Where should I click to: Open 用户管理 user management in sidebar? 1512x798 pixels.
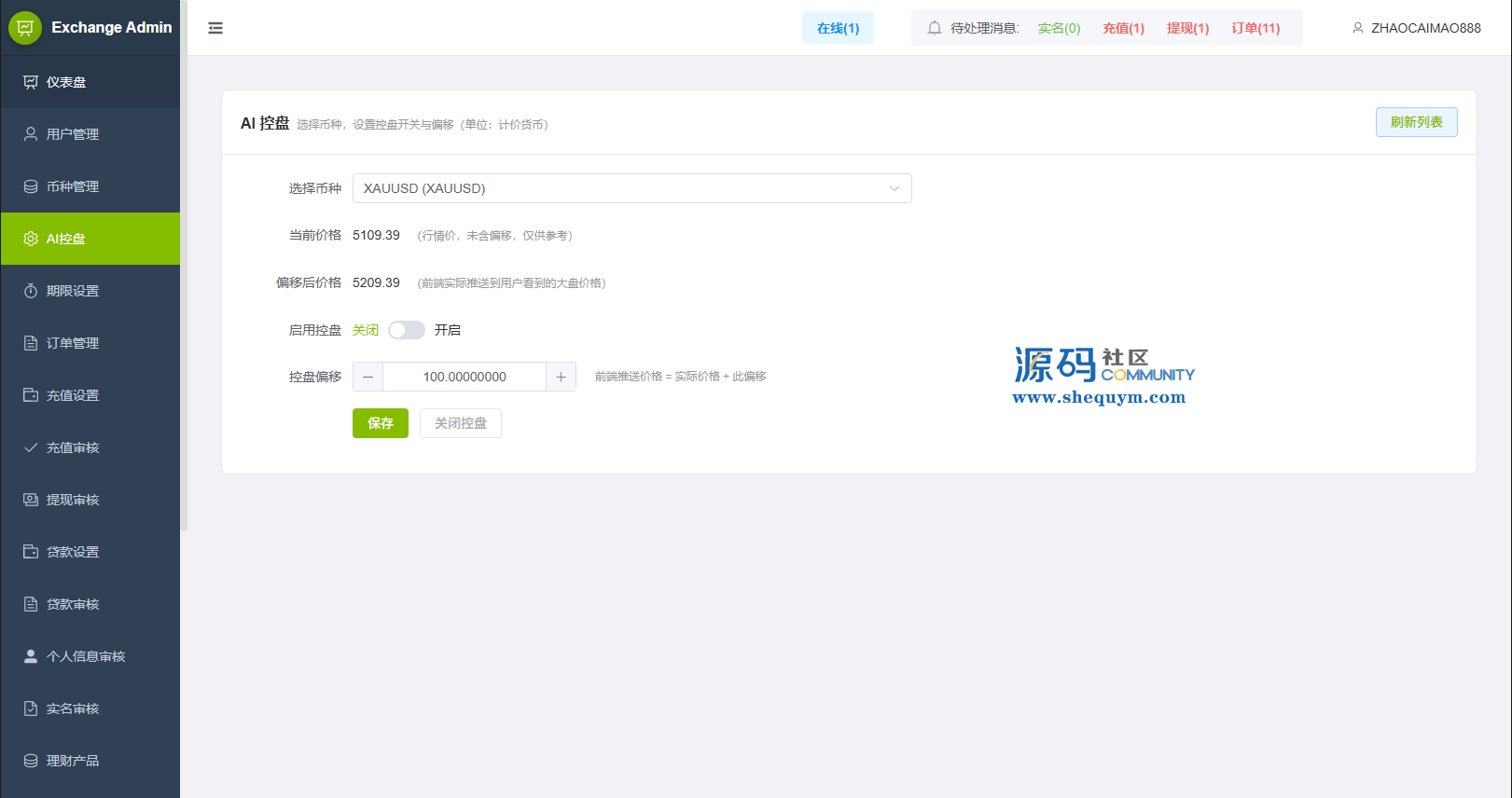tap(73, 134)
